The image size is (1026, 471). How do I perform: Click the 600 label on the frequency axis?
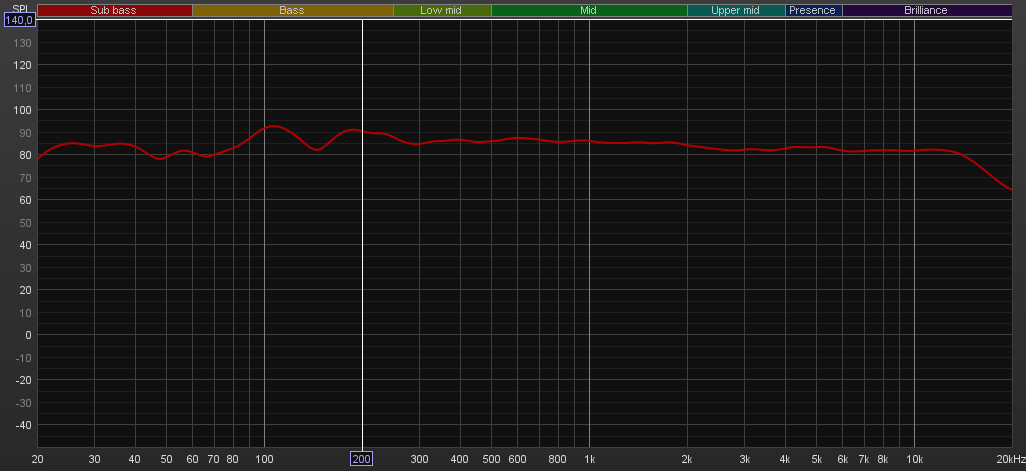(517, 459)
